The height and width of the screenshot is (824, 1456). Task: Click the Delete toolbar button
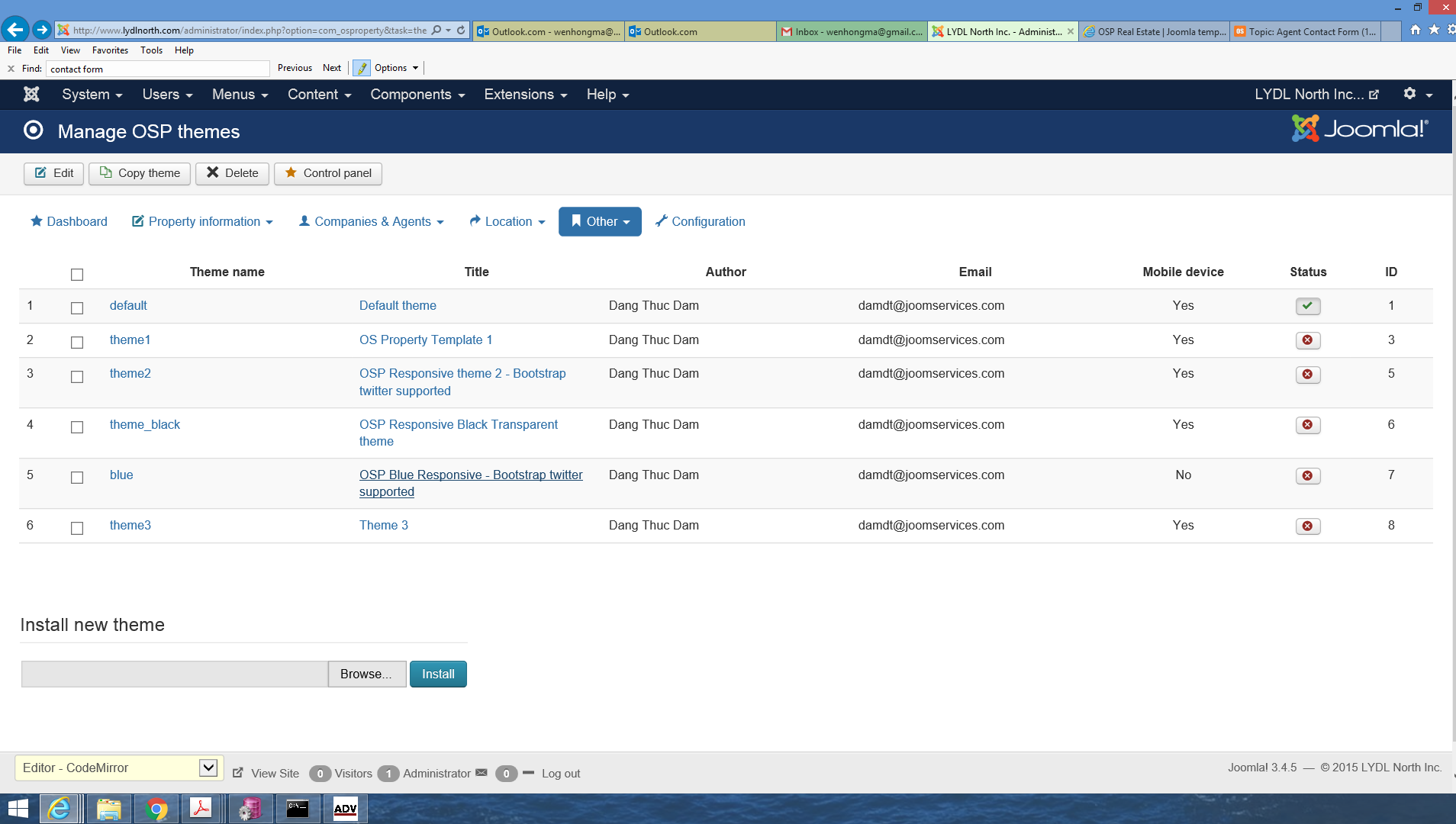(x=232, y=173)
